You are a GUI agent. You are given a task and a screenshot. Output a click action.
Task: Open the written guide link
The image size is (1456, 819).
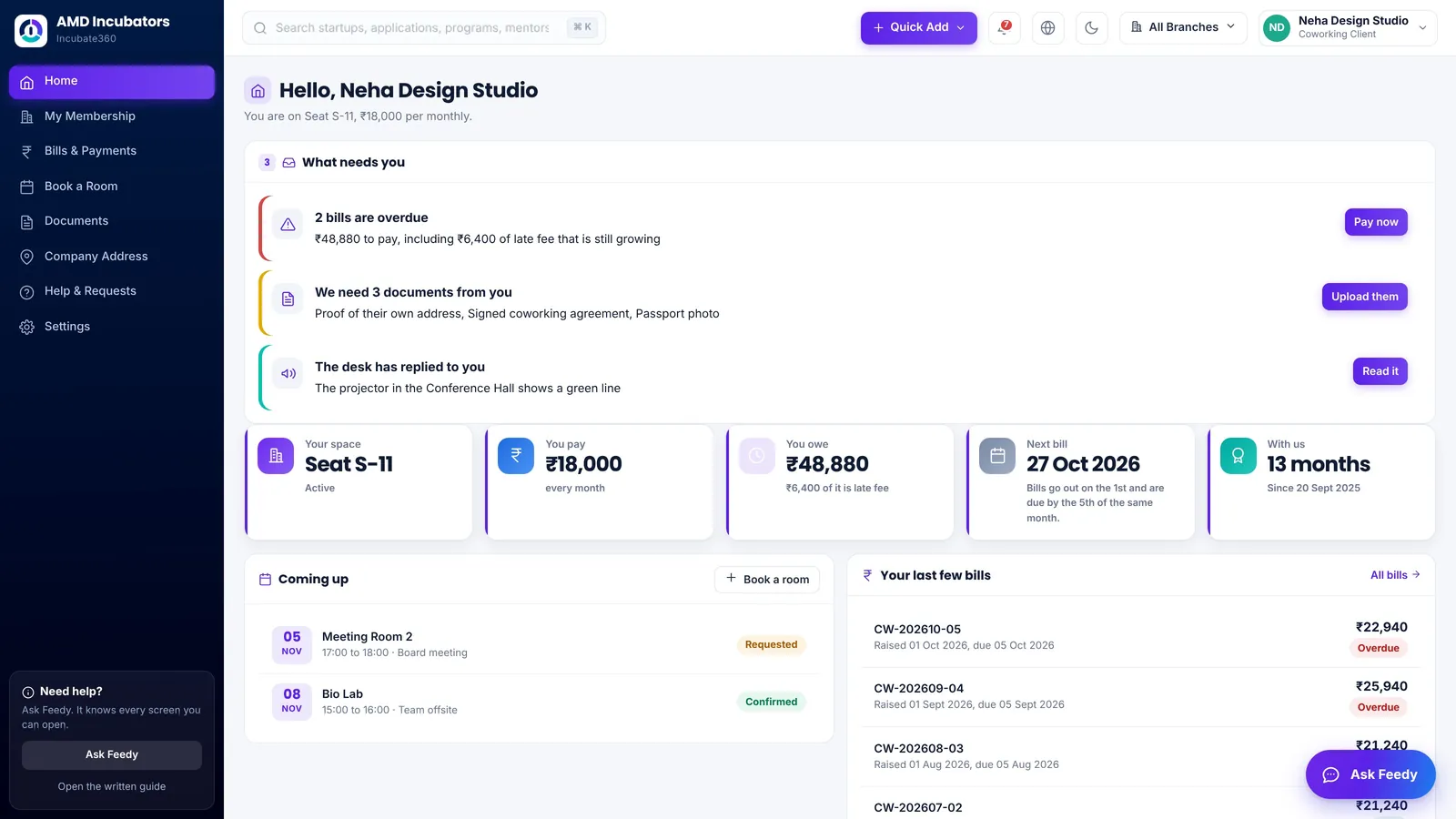pyautogui.click(x=112, y=786)
